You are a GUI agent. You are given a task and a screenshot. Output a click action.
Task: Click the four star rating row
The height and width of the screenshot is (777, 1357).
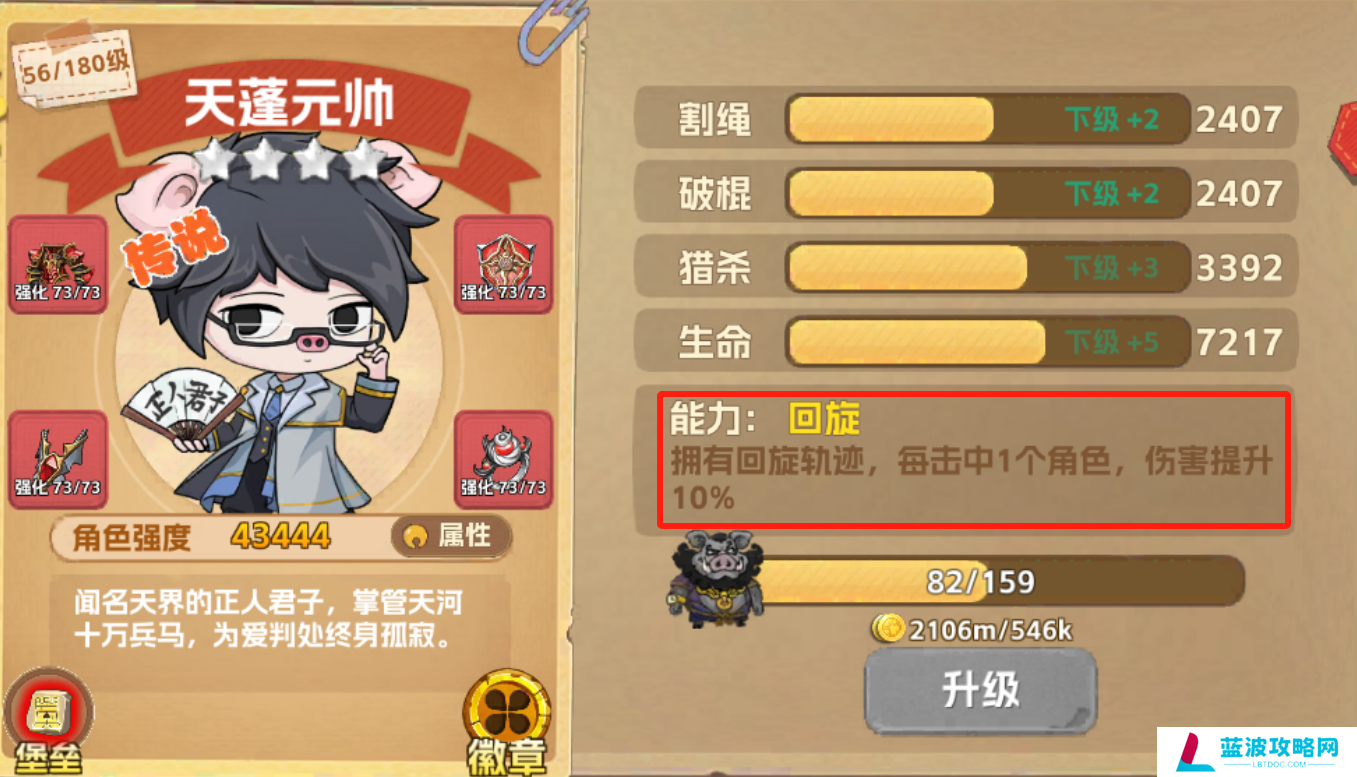click(291, 160)
